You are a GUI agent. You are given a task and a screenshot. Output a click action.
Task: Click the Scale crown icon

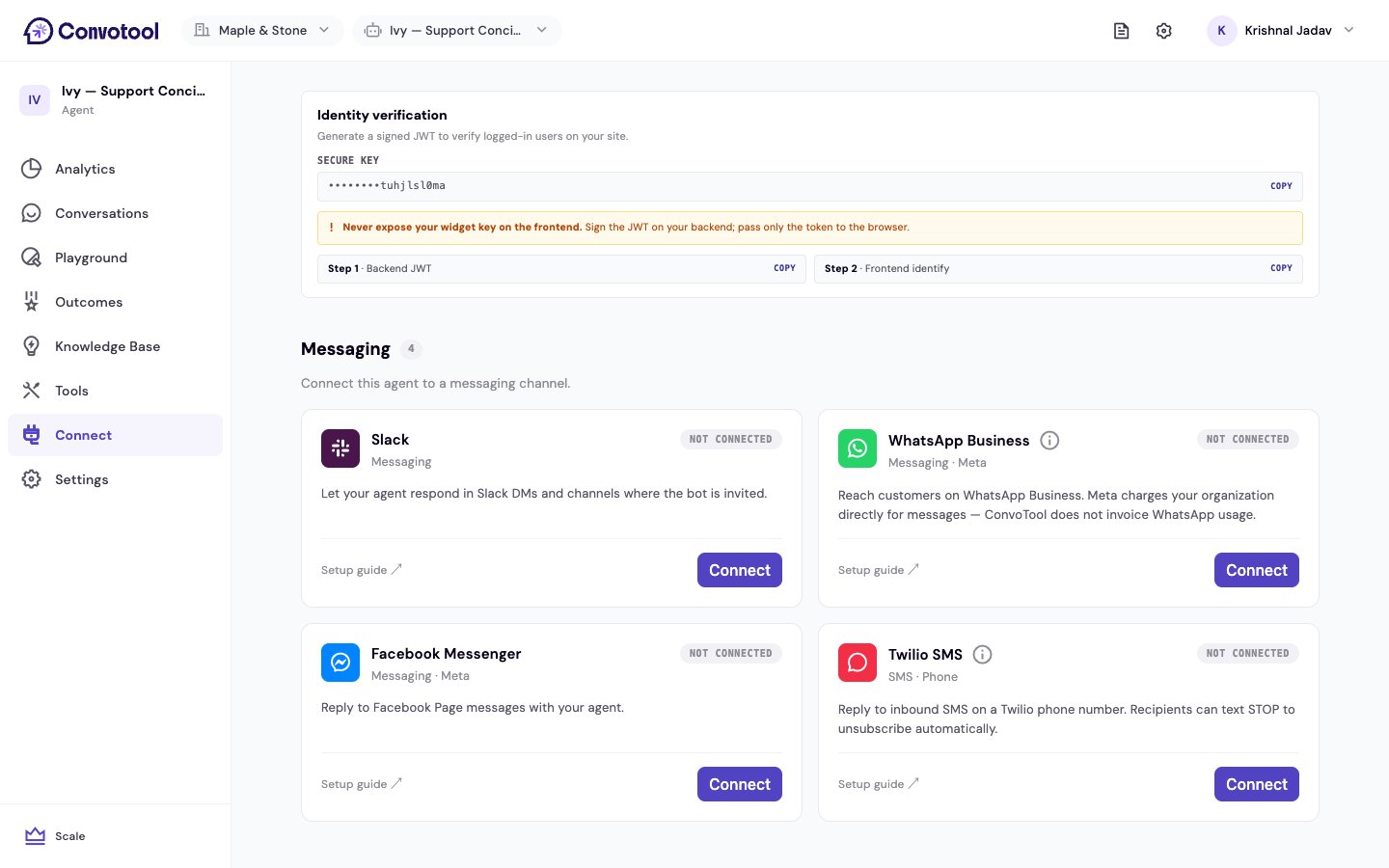[36, 836]
